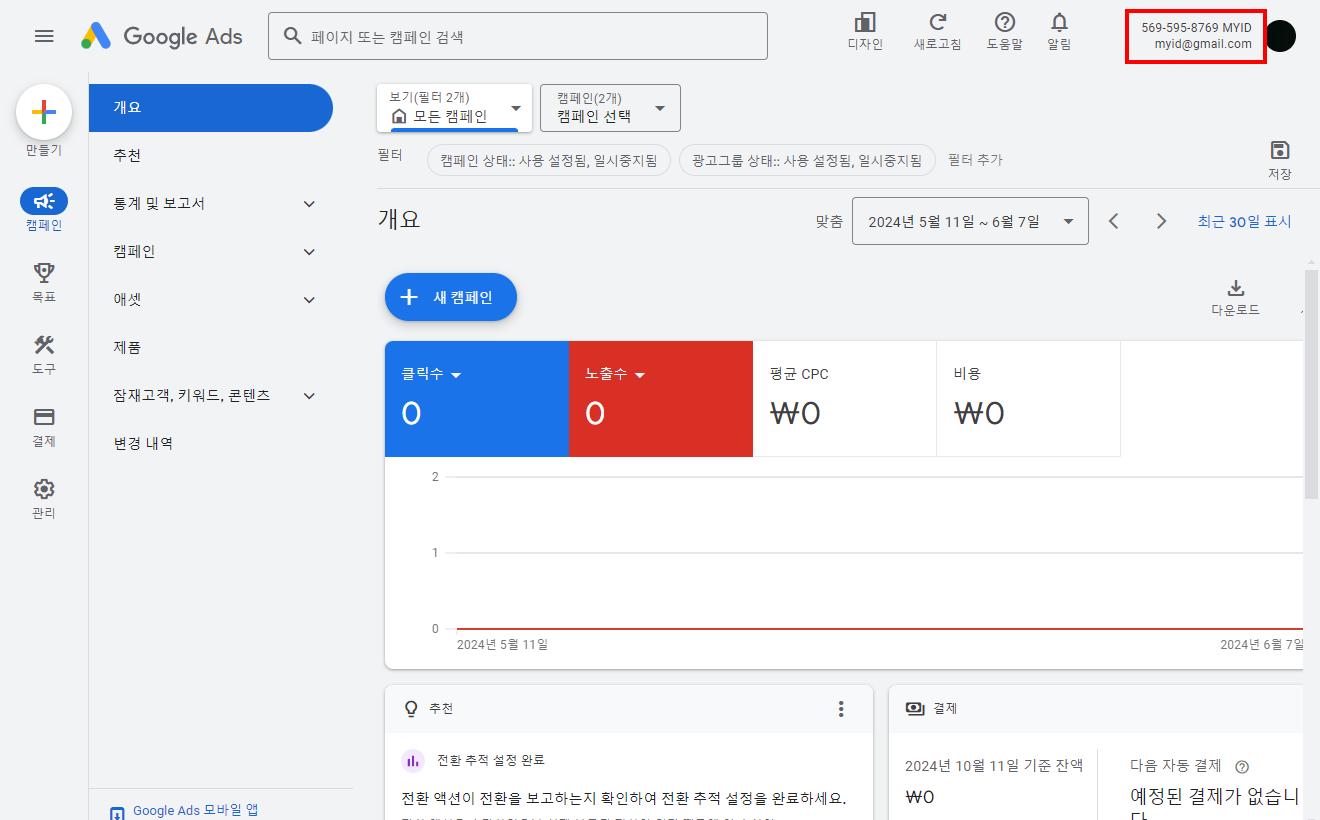Refresh the page using the 새로고침 icon
The height and width of the screenshot is (820, 1320).
tap(937, 30)
